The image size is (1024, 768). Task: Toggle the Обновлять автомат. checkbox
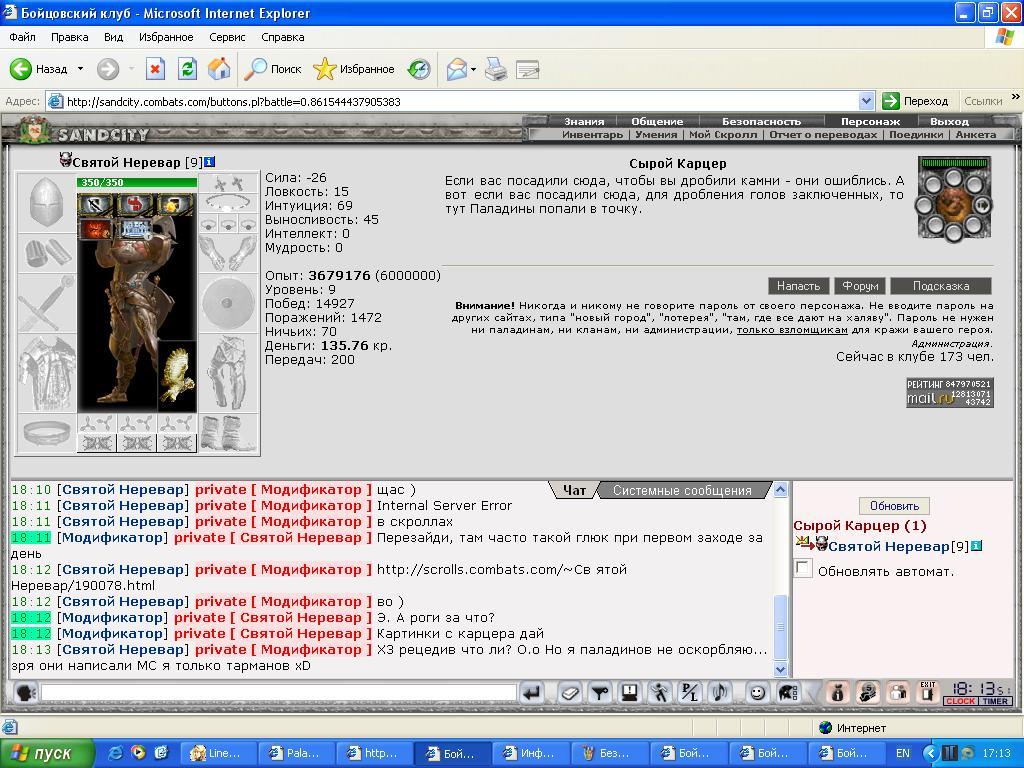[x=803, y=568]
